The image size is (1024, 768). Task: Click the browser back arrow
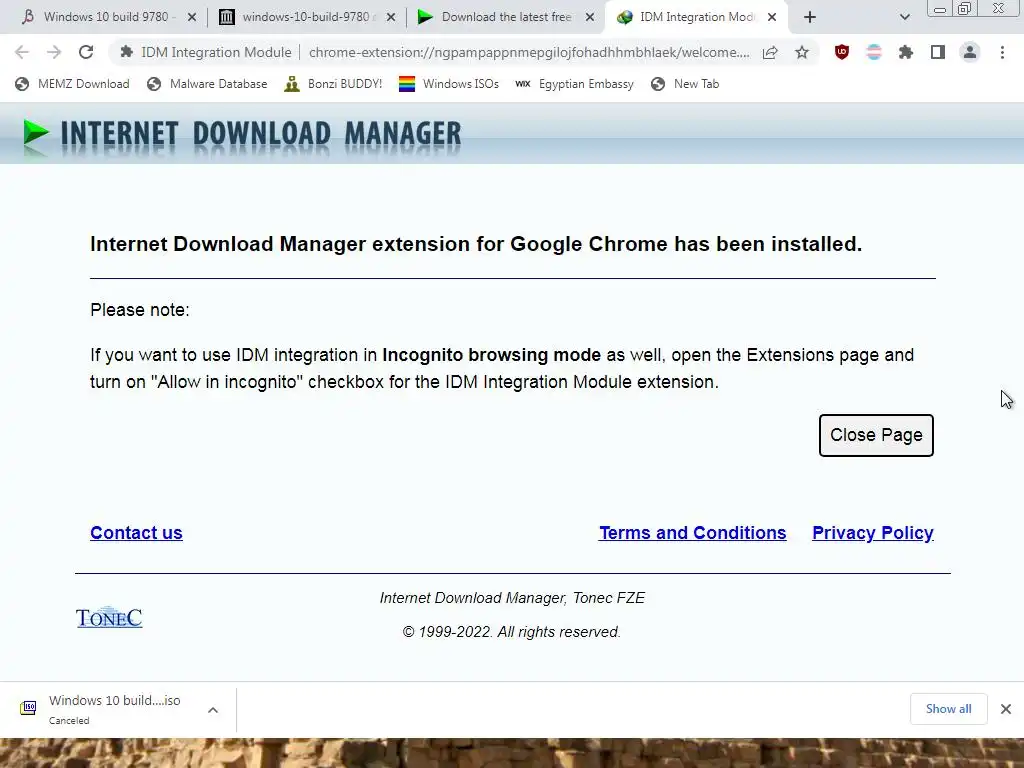pyautogui.click(x=22, y=52)
